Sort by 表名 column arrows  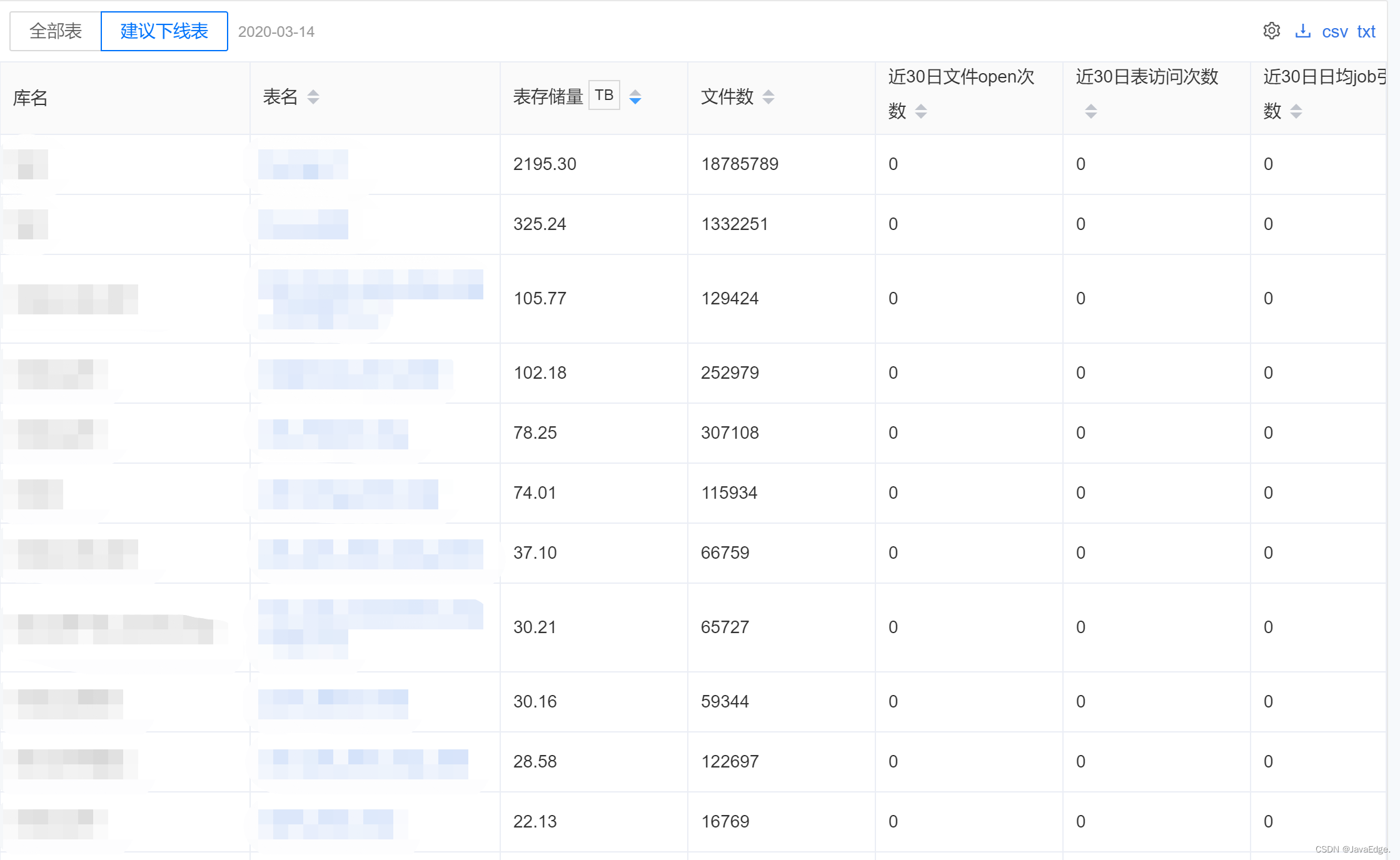(x=313, y=97)
